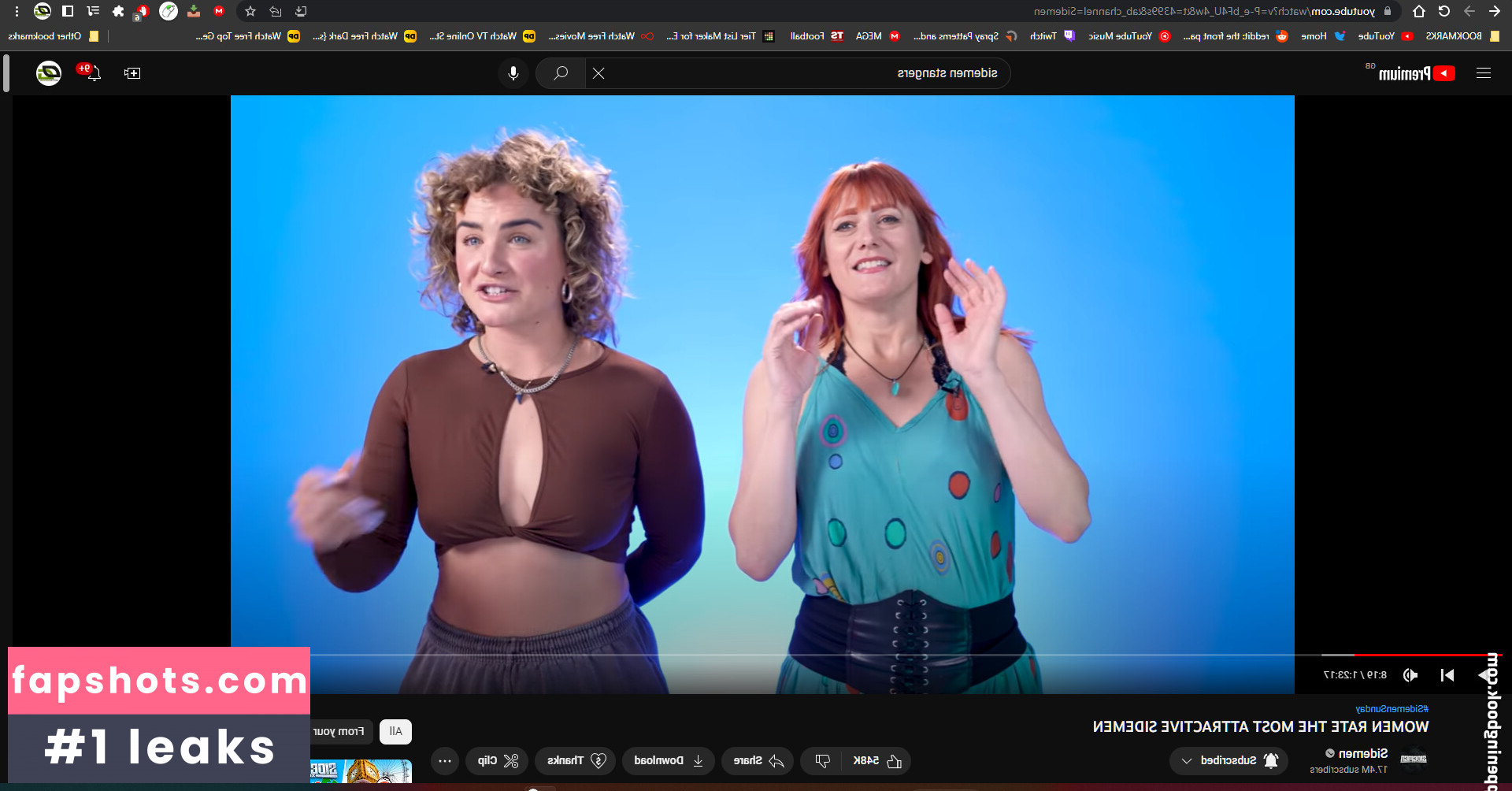Click the Clip scissors button
1512x791 pixels.
(498, 761)
